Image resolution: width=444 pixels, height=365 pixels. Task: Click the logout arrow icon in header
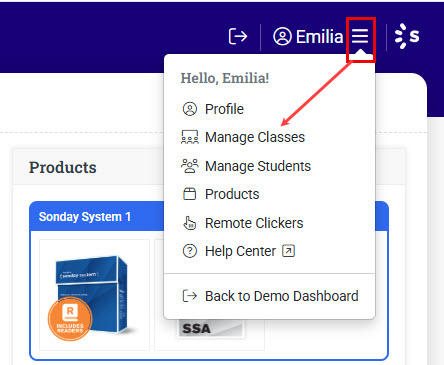[238, 36]
